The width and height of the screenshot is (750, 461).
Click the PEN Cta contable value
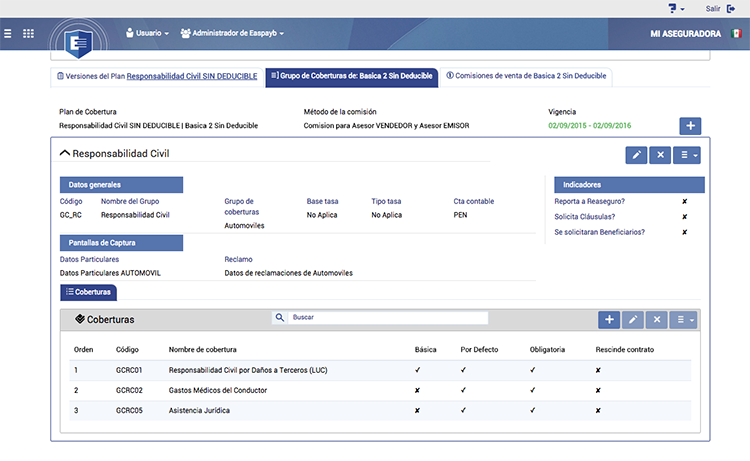(460, 215)
